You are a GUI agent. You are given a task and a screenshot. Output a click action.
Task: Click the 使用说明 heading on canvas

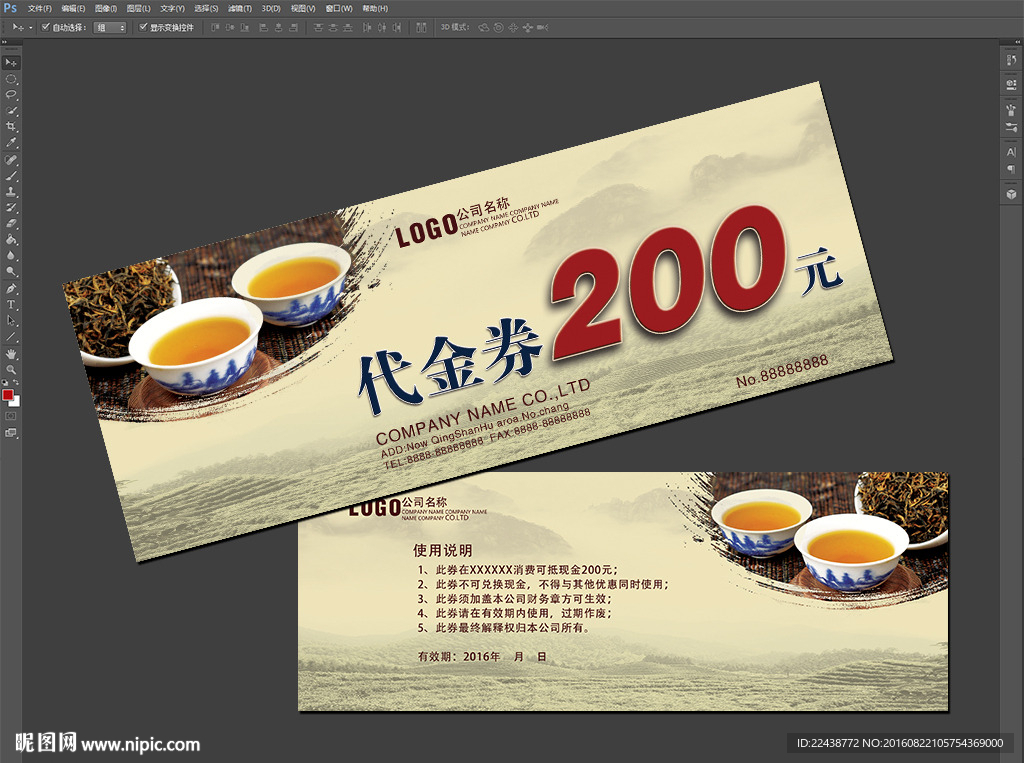tap(442, 550)
